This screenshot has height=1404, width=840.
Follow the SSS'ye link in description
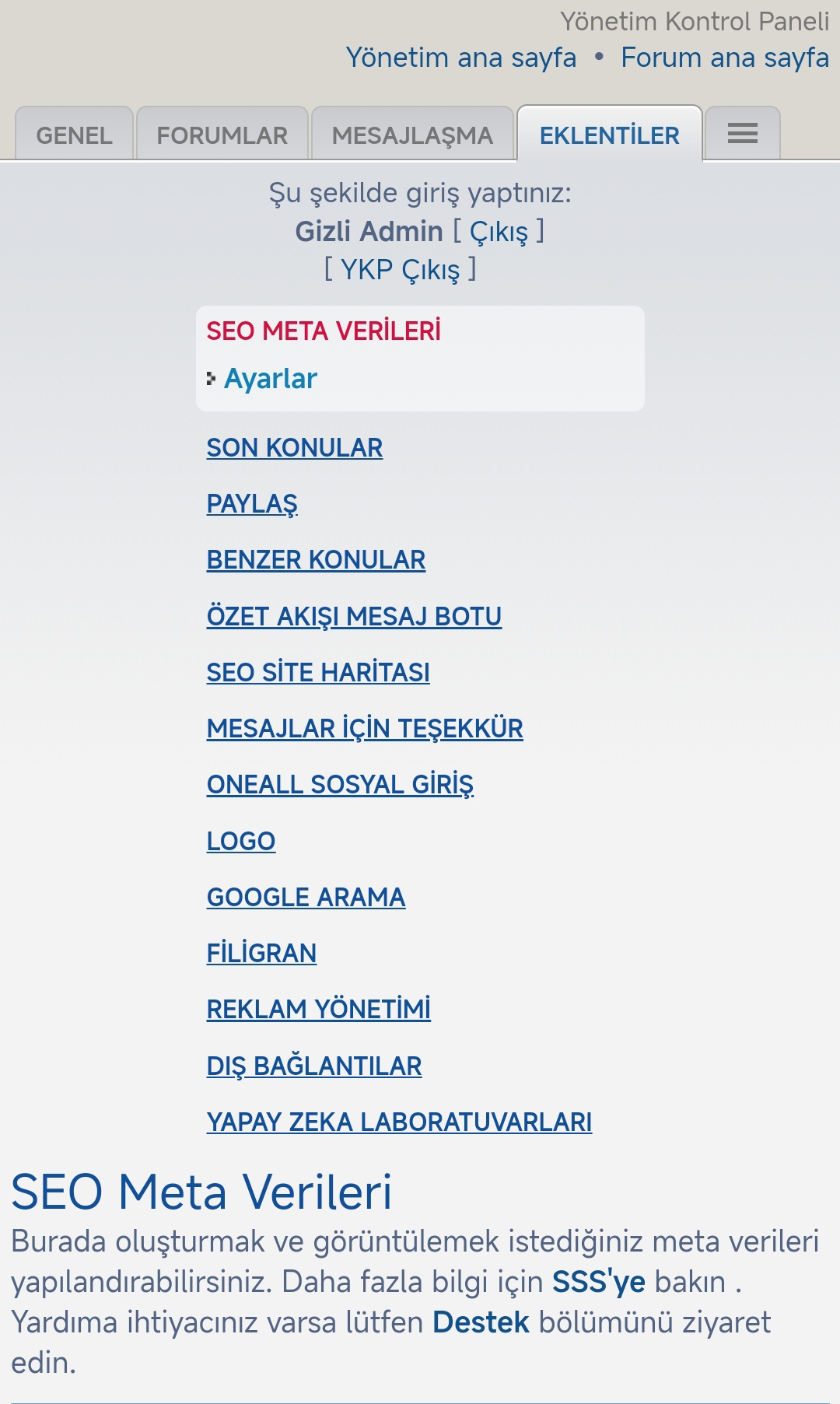599,1282
